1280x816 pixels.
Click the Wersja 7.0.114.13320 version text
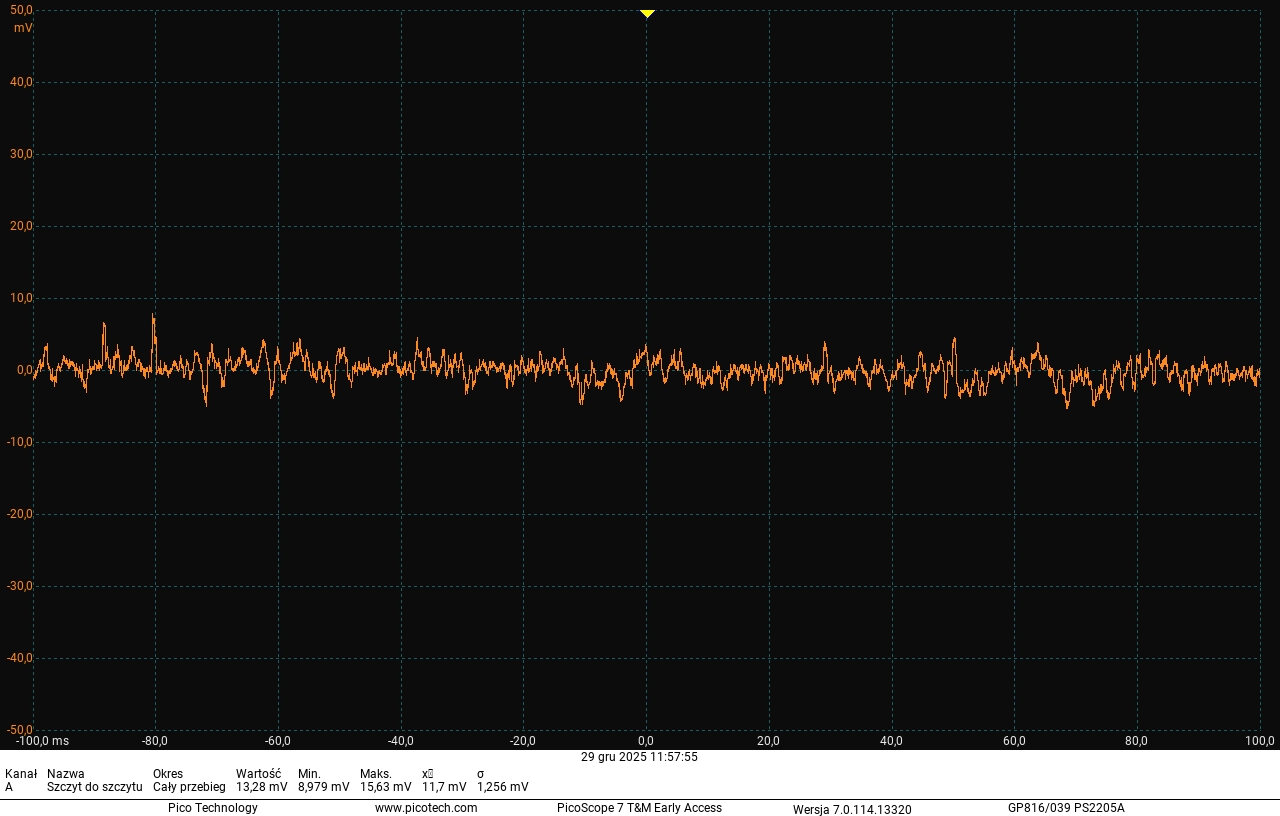[852, 809]
